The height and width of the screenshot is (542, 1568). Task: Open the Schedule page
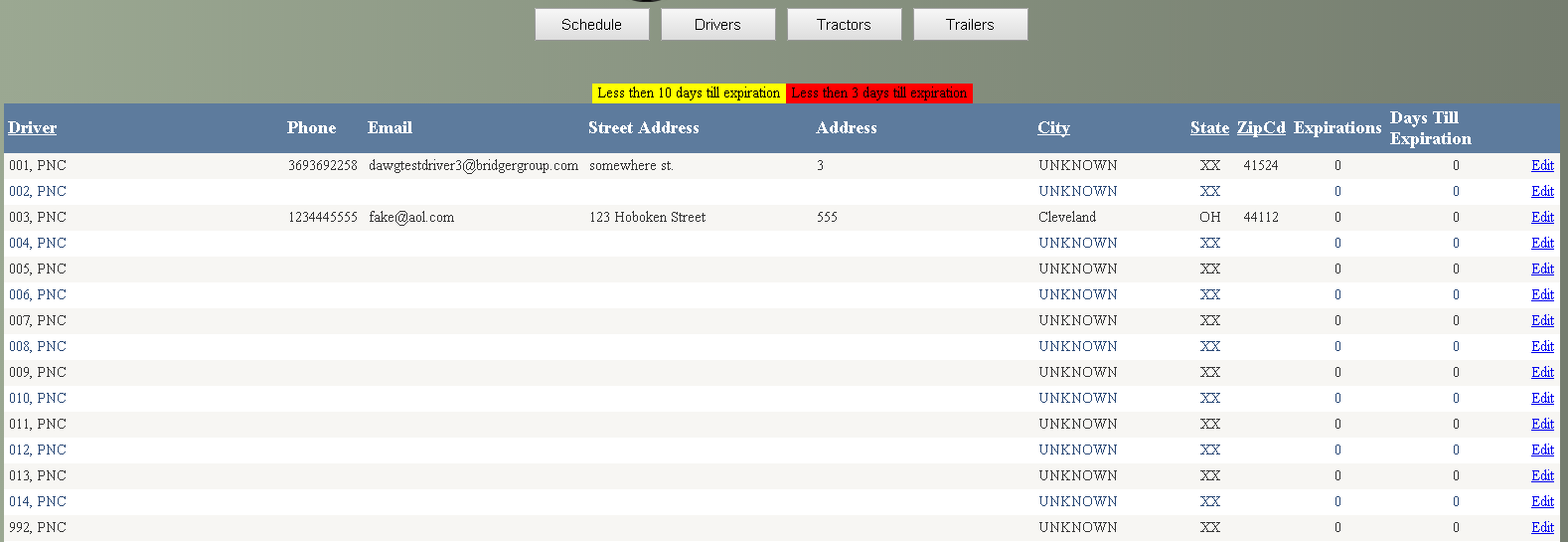click(x=591, y=25)
